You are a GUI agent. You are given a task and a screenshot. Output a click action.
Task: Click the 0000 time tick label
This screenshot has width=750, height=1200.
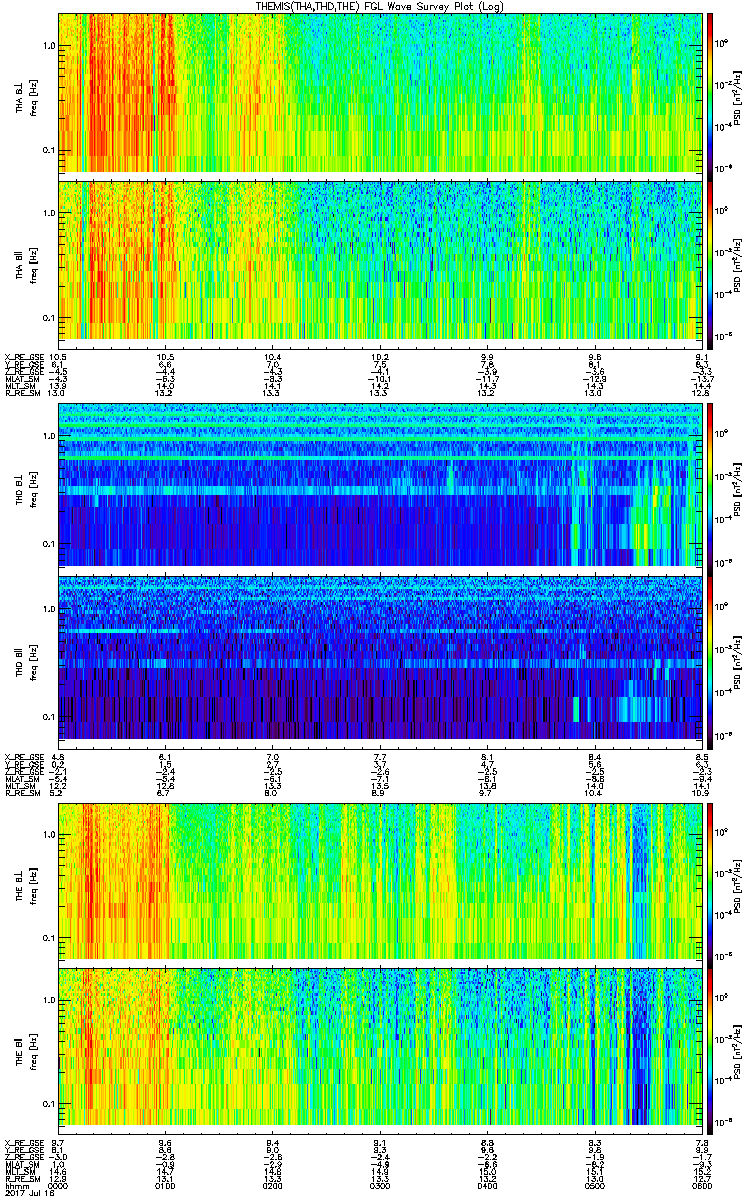point(58,1186)
